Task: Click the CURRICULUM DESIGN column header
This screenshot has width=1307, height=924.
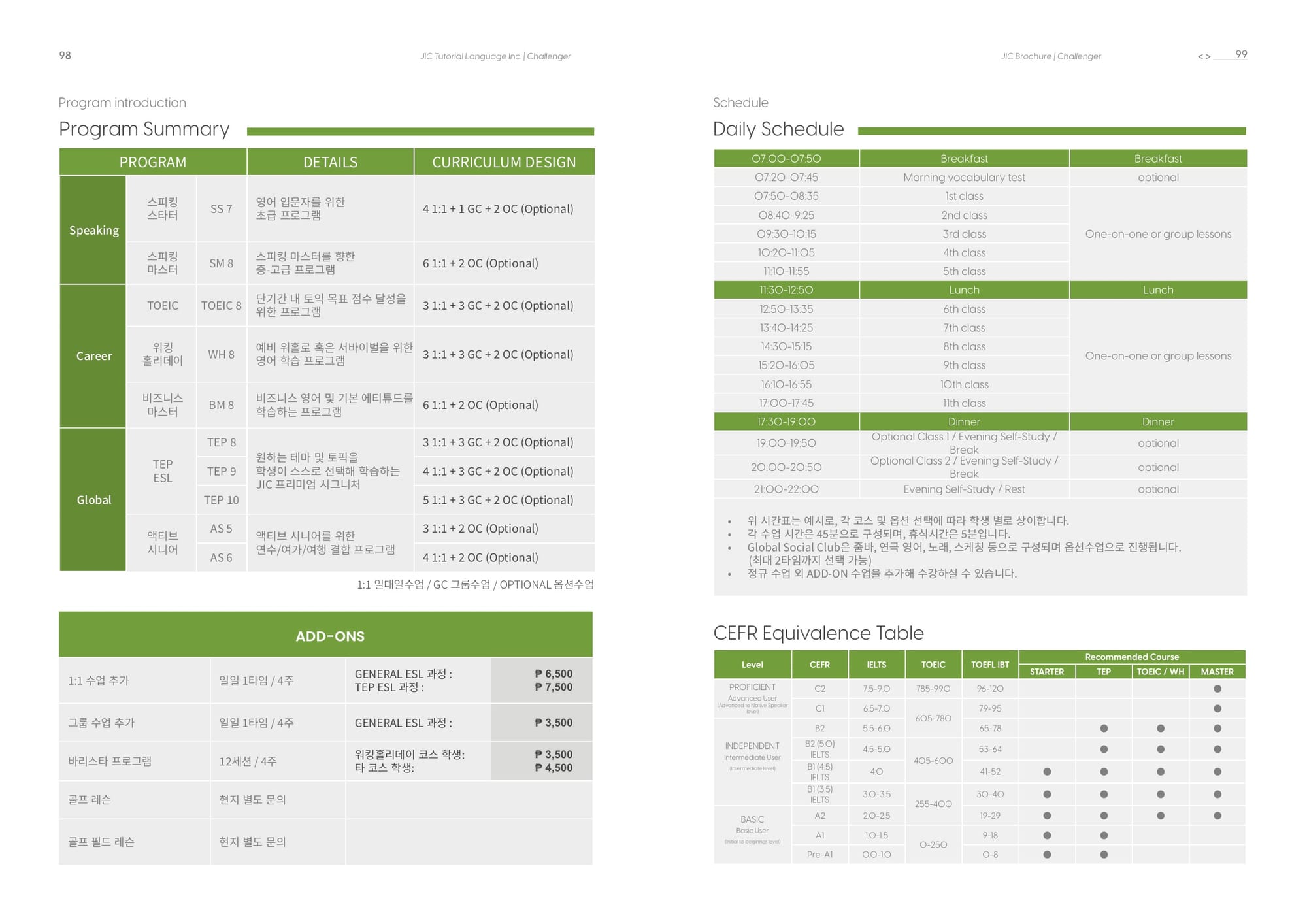Action: [x=504, y=162]
